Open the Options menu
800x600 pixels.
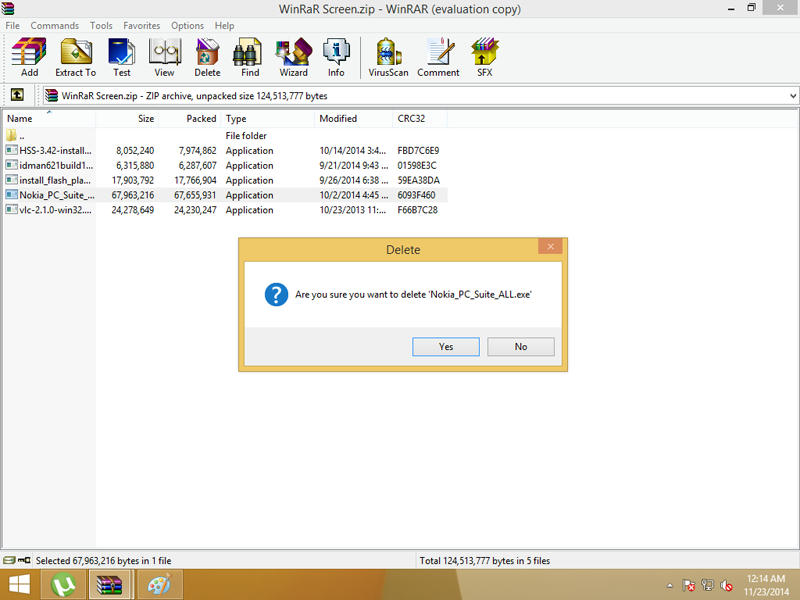(187, 26)
